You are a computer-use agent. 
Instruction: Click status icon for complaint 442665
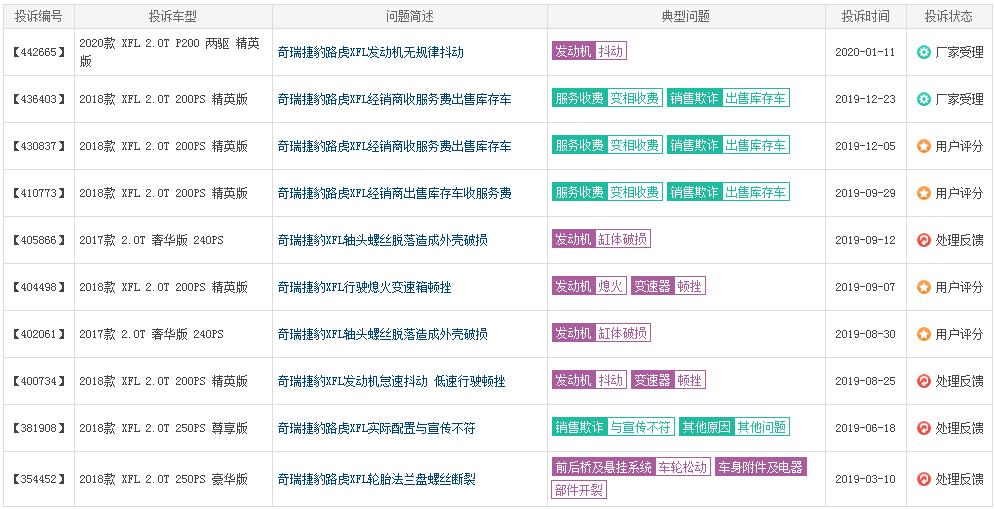924,52
